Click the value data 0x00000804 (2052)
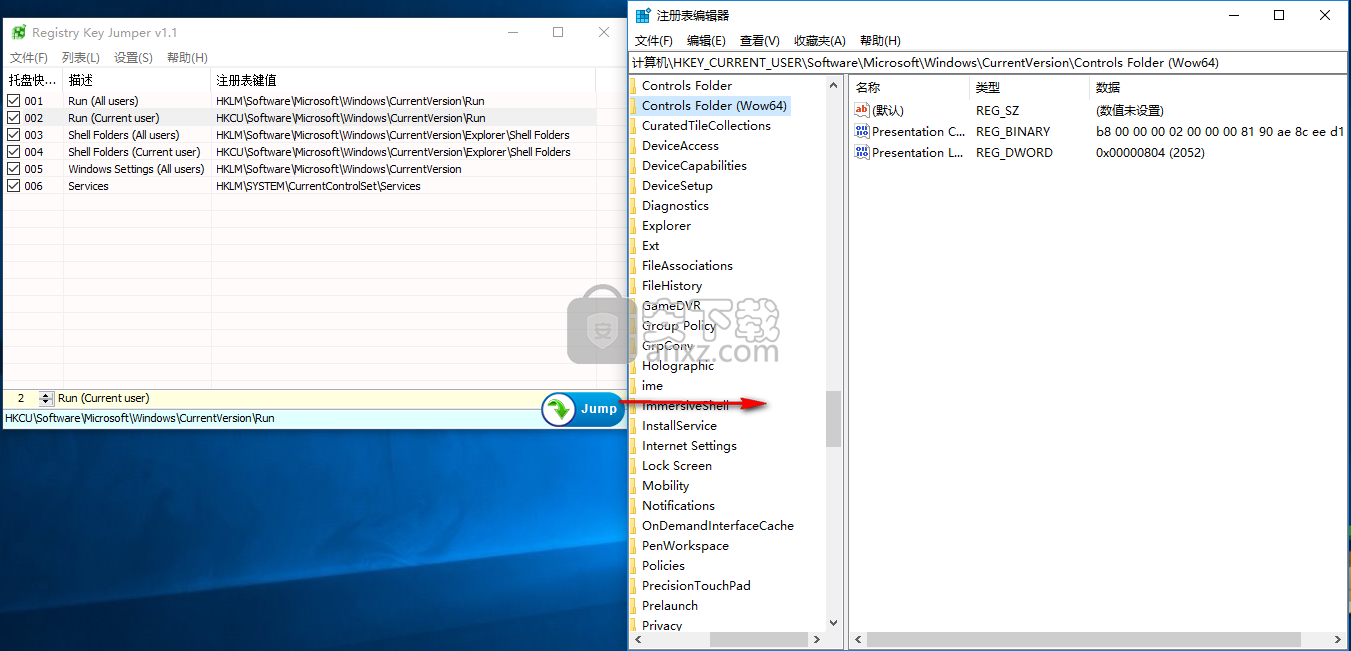 pos(1150,153)
